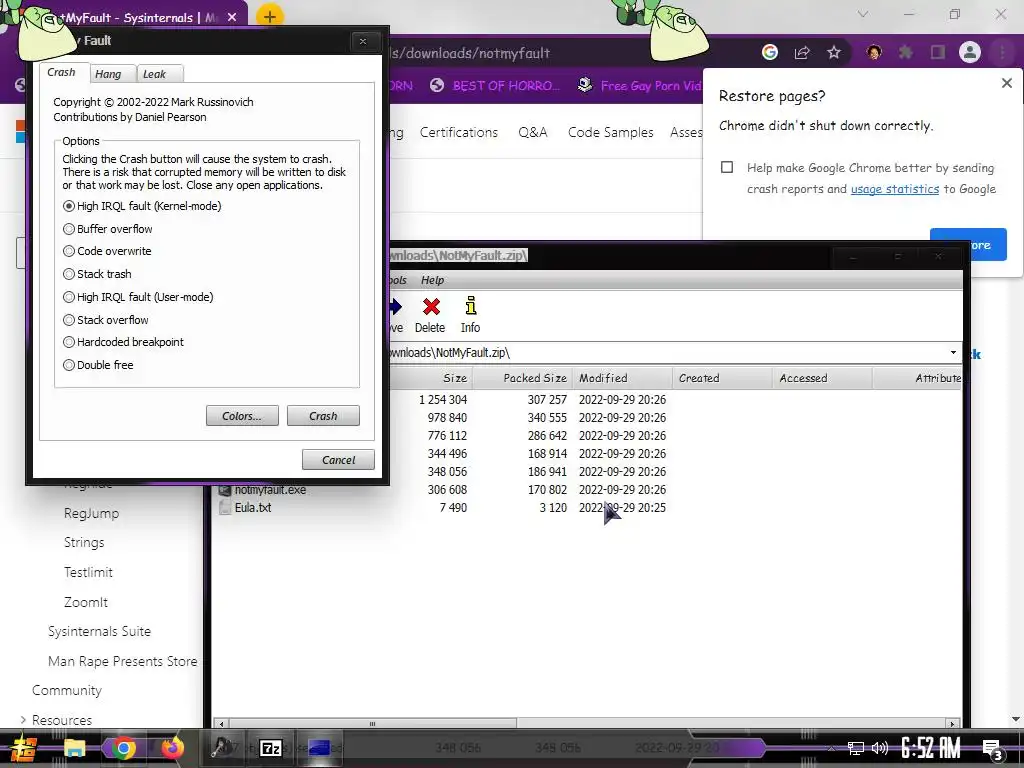Screen dimensions: 1024x768
Task: Open Certifications in the page navigation
Action: [458, 132]
